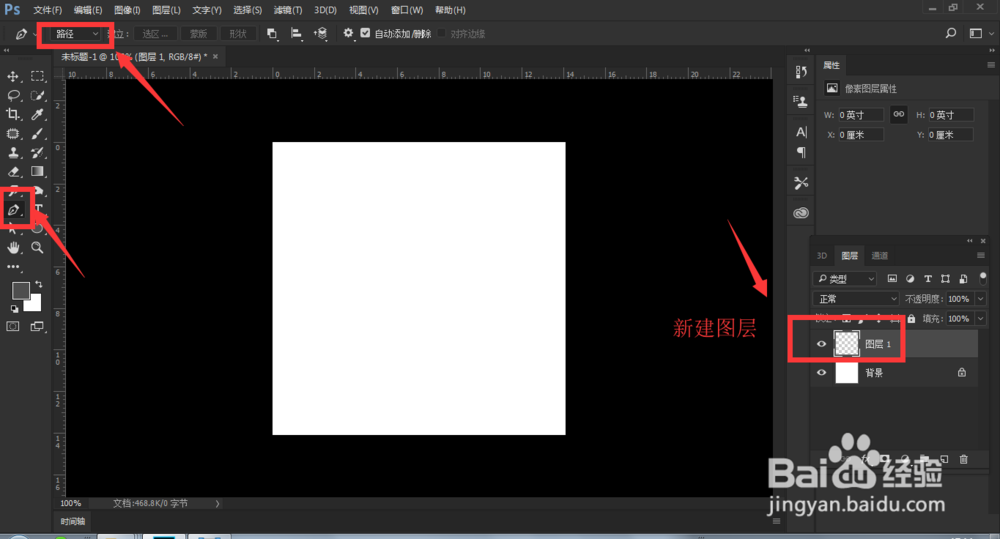Select the Eyedropper tool
Image resolution: width=1000 pixels, height=539 pixels.
[x=38, y=115]
